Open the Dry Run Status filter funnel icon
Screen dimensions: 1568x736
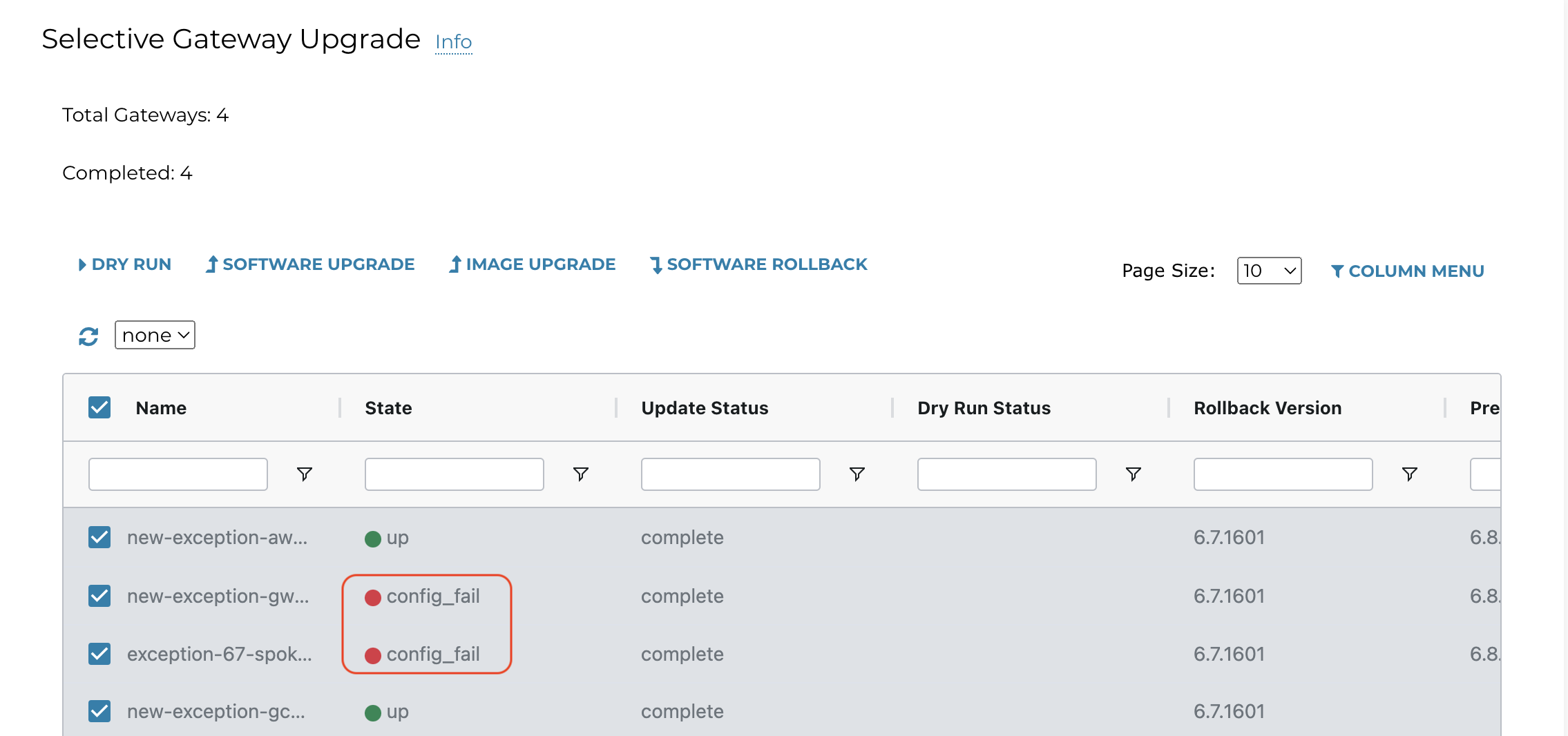click(1134, 474)
